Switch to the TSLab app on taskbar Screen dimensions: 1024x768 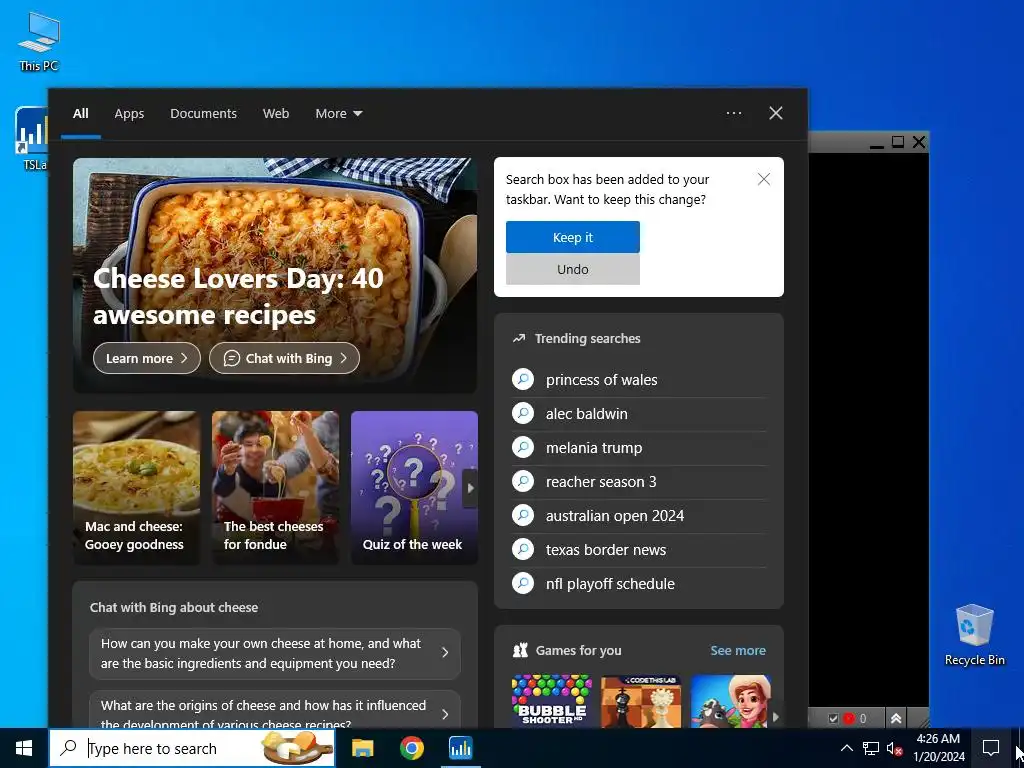point(460,748)
